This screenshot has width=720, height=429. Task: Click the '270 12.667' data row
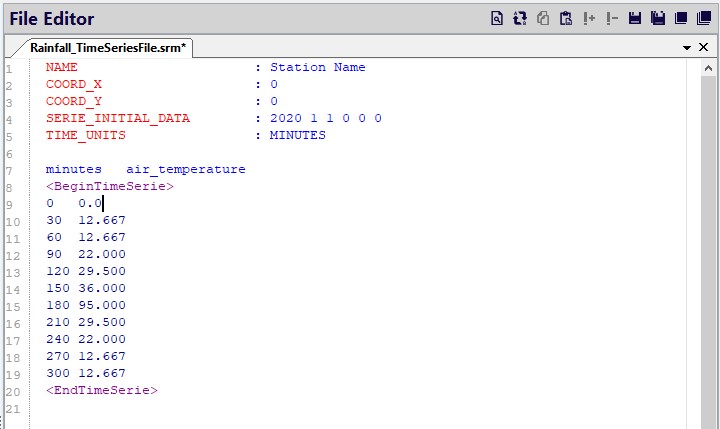coord(85,356)
